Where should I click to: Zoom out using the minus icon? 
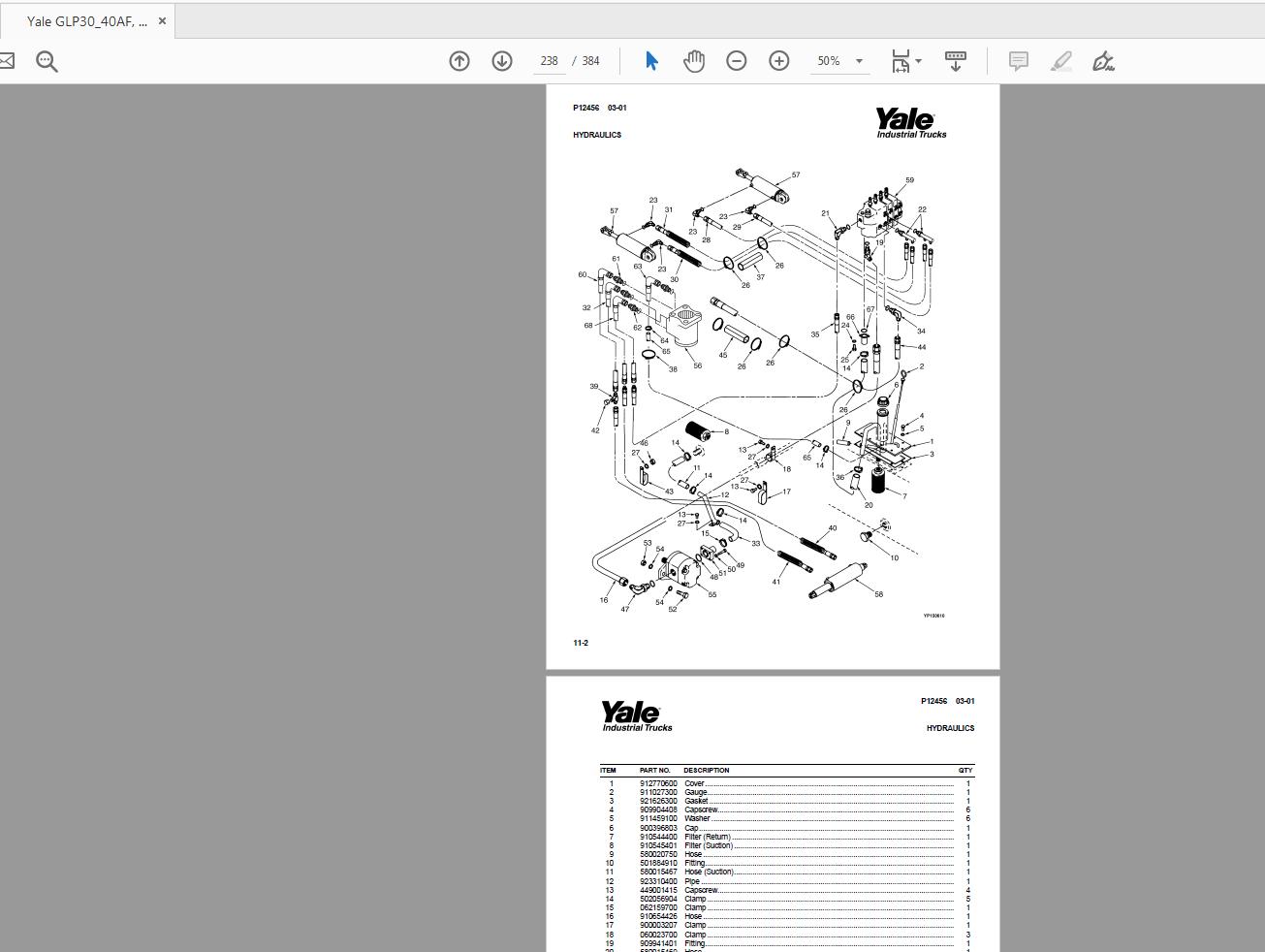tap(737, 60)
